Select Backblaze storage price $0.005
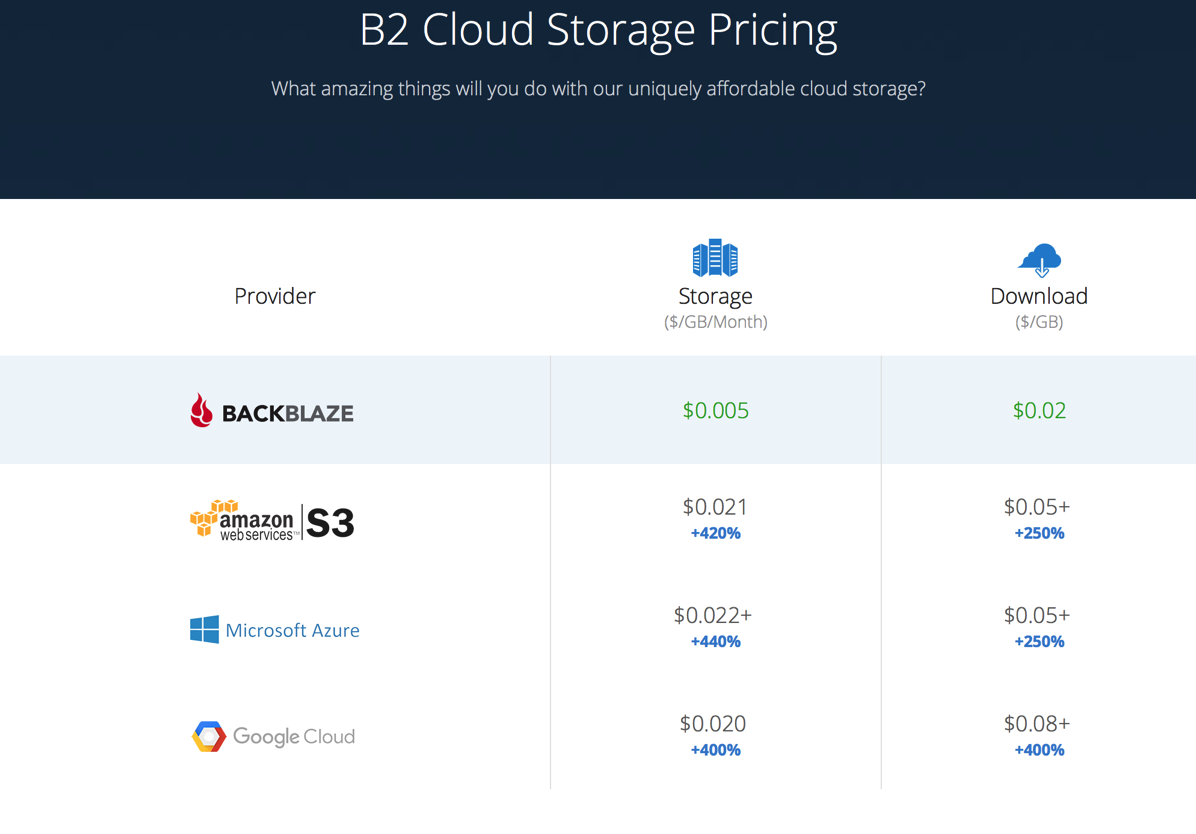 tap(715, 410)
